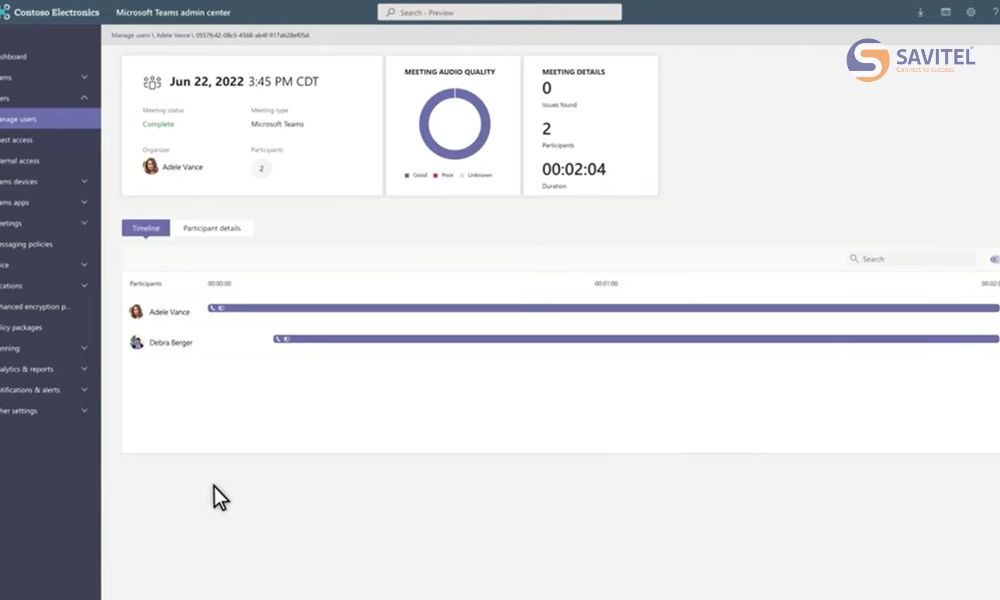Screen dimensions: 1000x600
Task: Click Adele Vance's timeline bar
Action: point(603,308)
